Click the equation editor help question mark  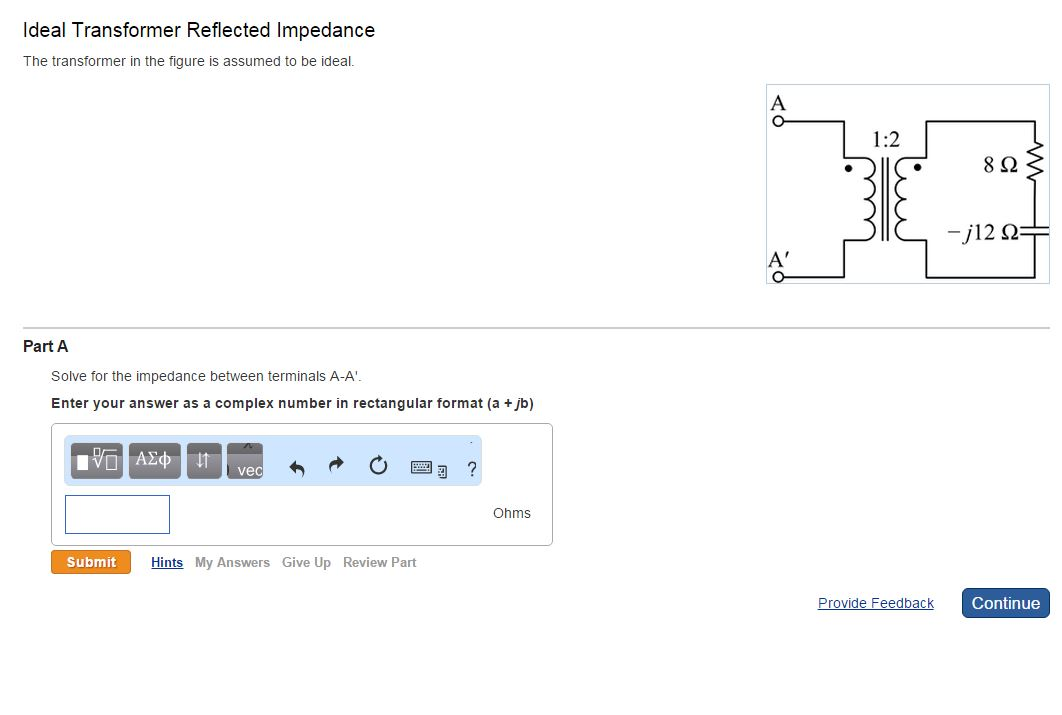point(471,466)
